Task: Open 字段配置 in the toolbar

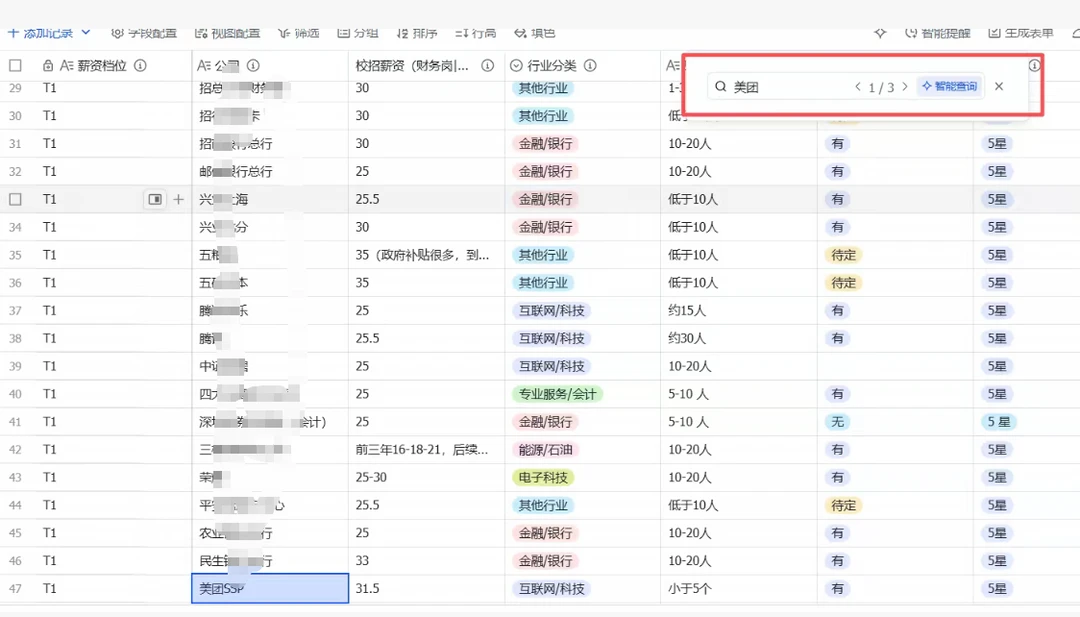Action: click(x=144, y=33)
